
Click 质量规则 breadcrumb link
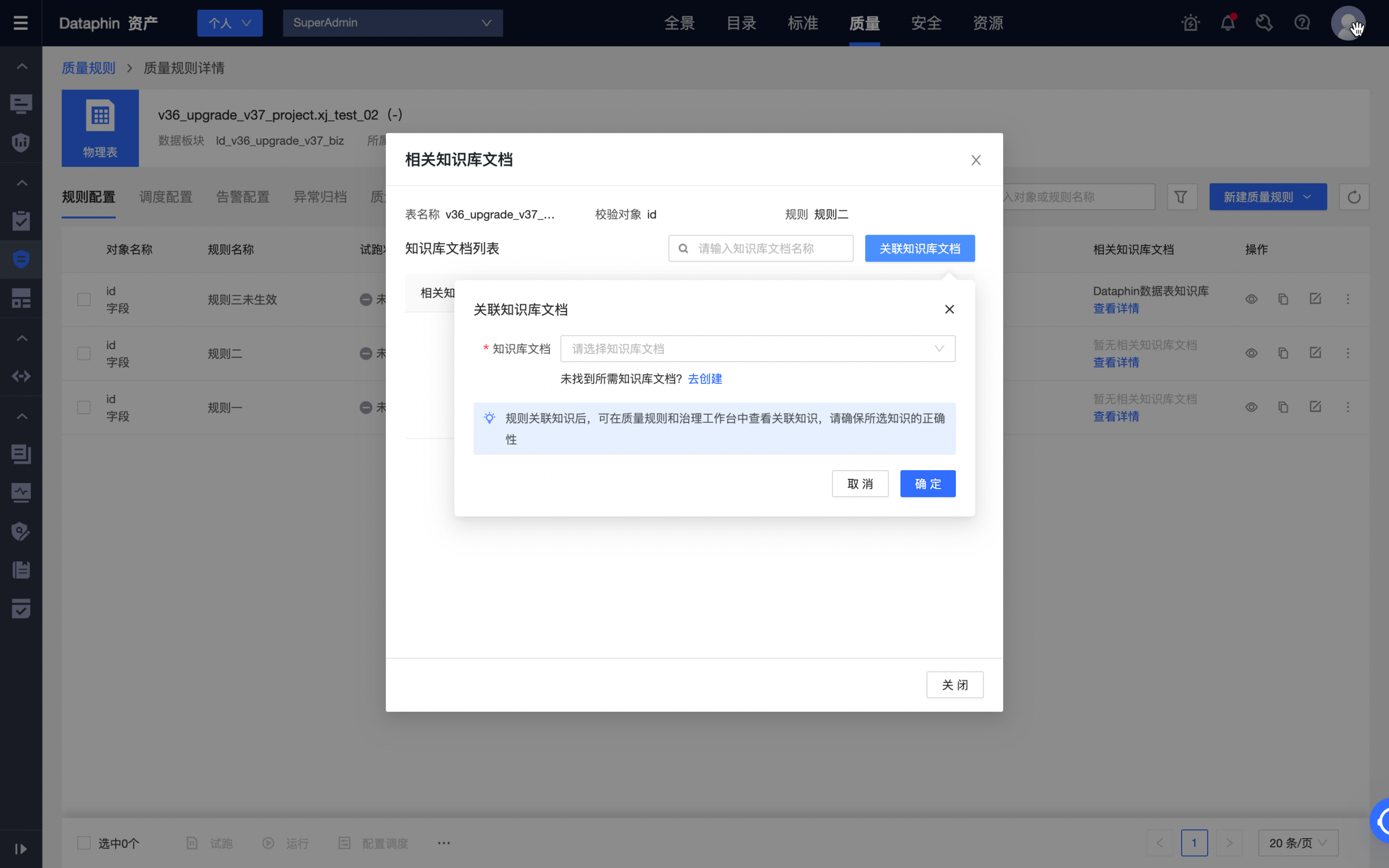(88, 68)
